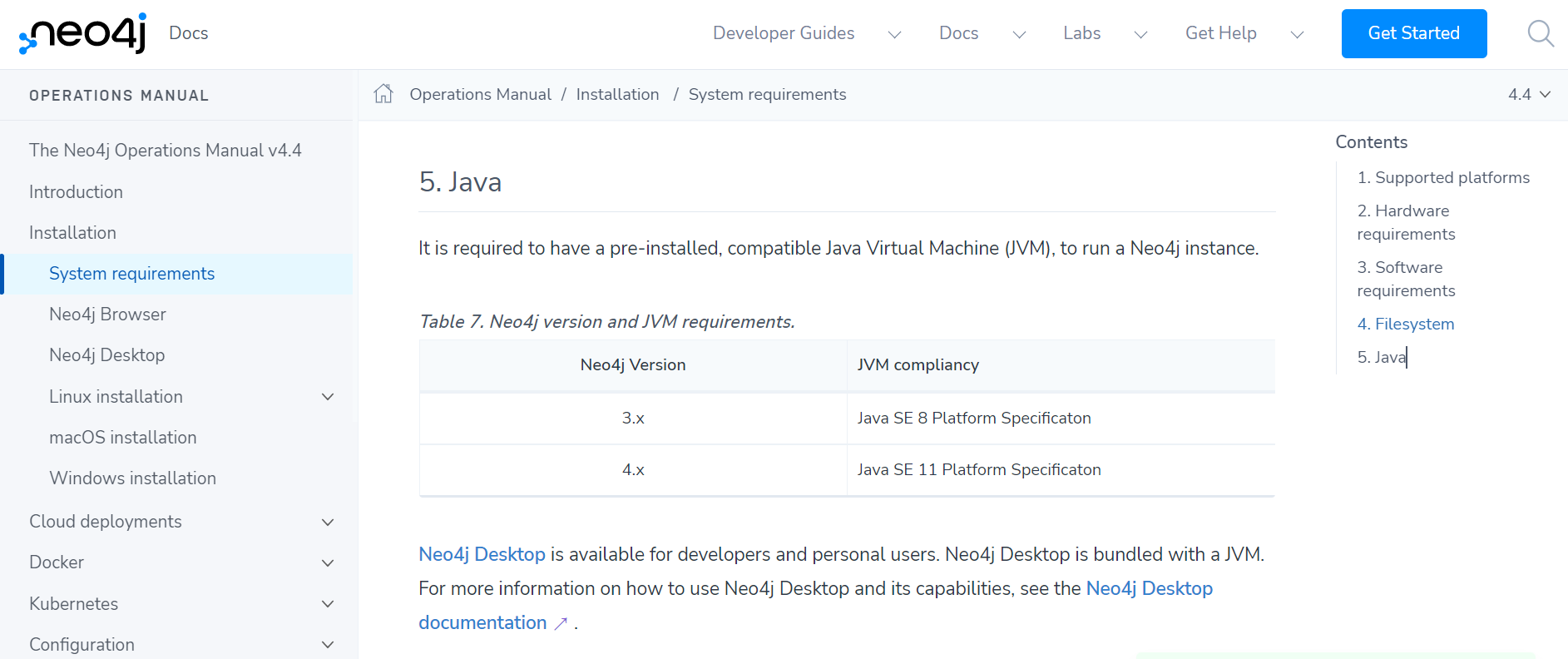
Task: Expand the Configuration sidebar section
Action: (x=328, y=645)
